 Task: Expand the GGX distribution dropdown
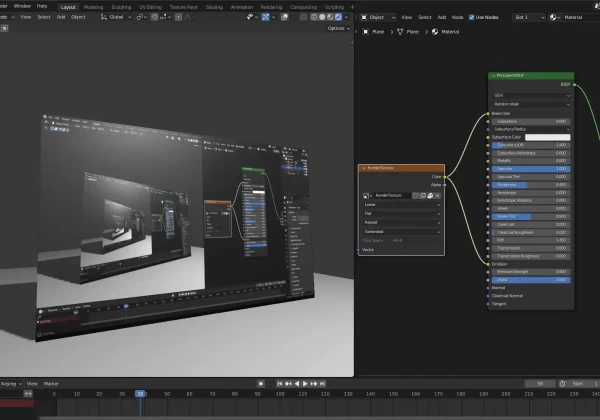click(530, 95)
